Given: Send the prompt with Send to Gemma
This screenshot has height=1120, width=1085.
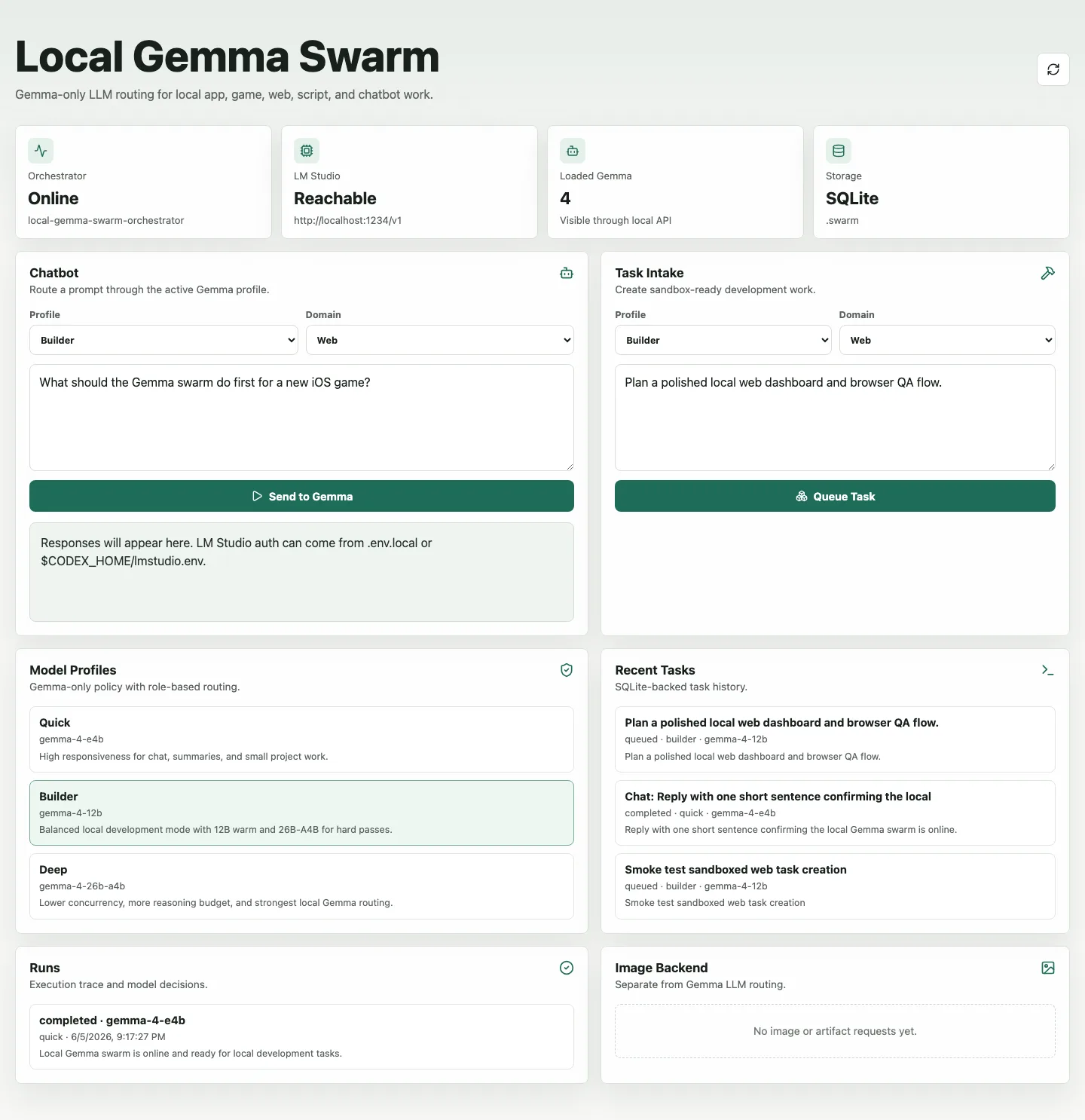Looking at the screenshot, I should coord(301,496).
